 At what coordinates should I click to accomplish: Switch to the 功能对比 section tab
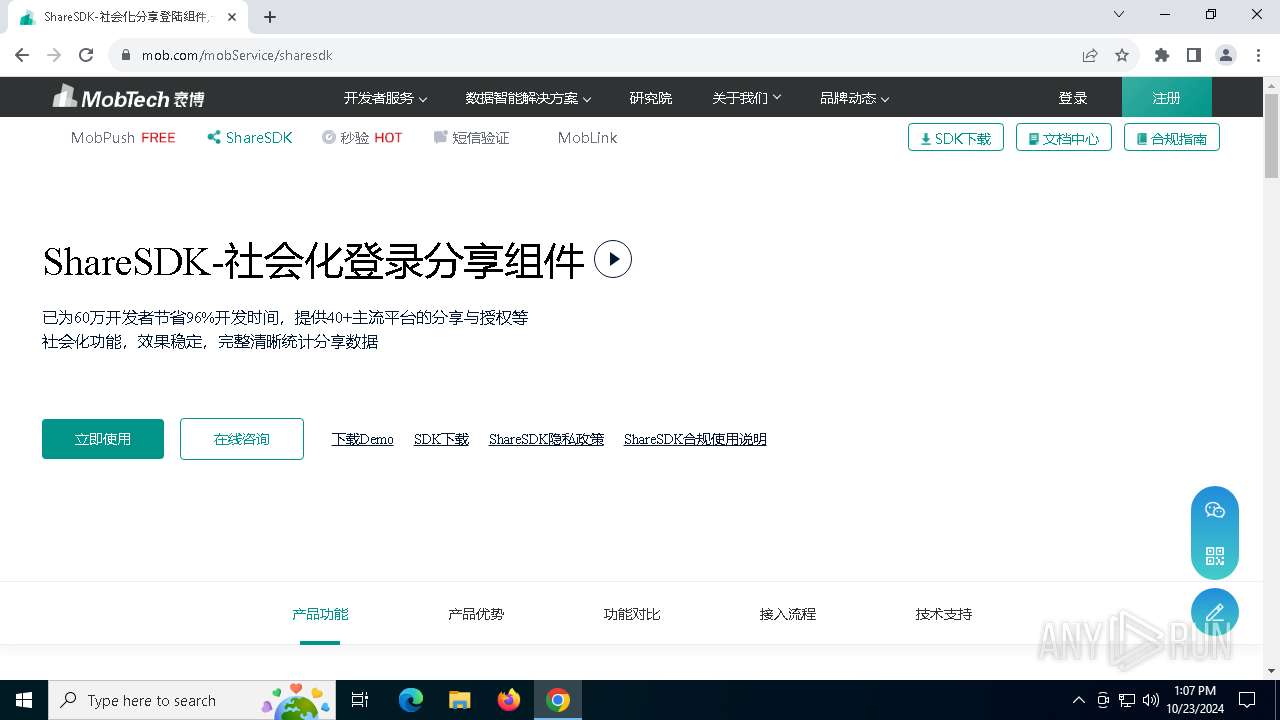pos(632,614)
